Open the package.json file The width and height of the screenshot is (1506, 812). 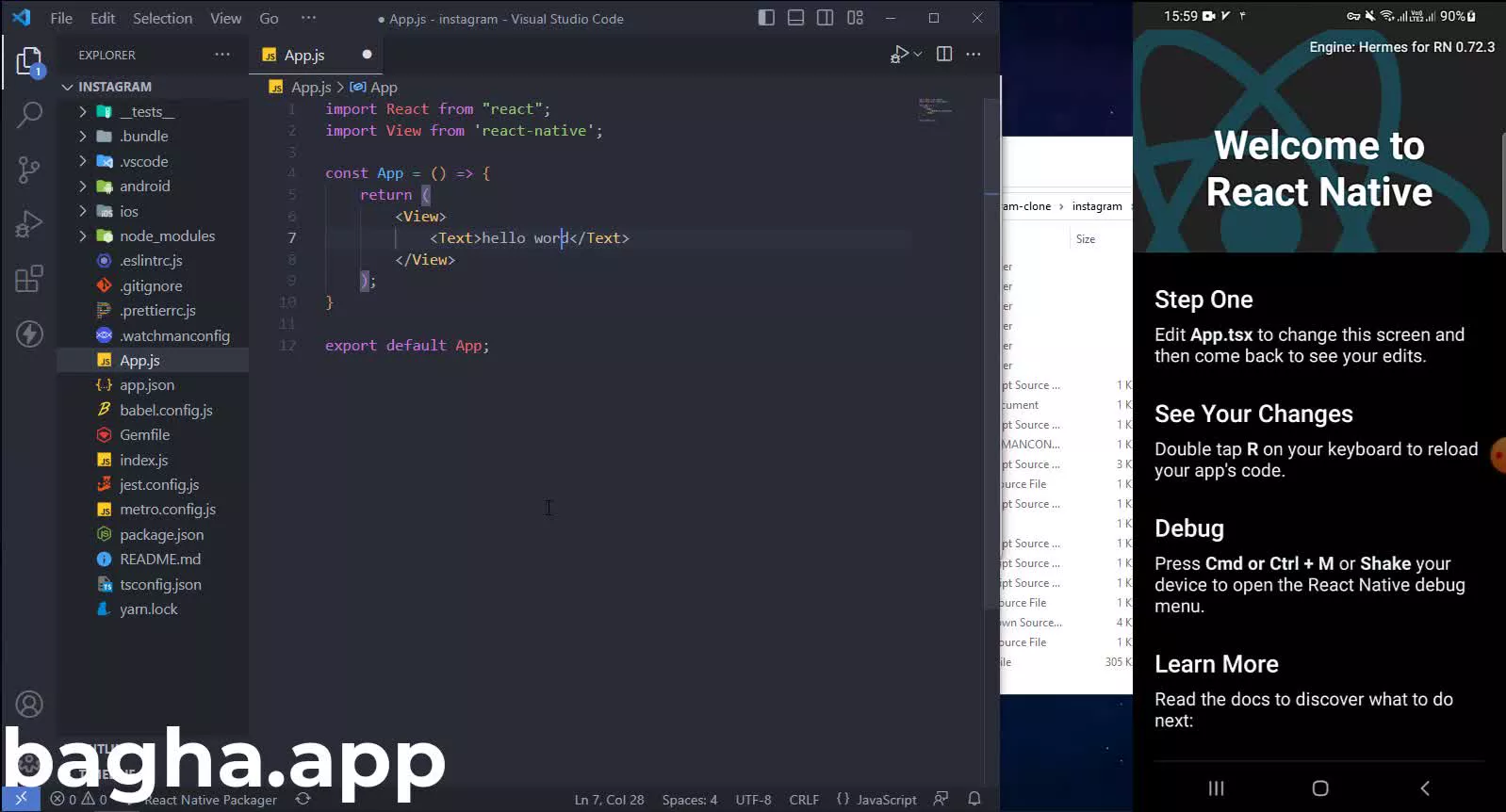click(153, 534)
